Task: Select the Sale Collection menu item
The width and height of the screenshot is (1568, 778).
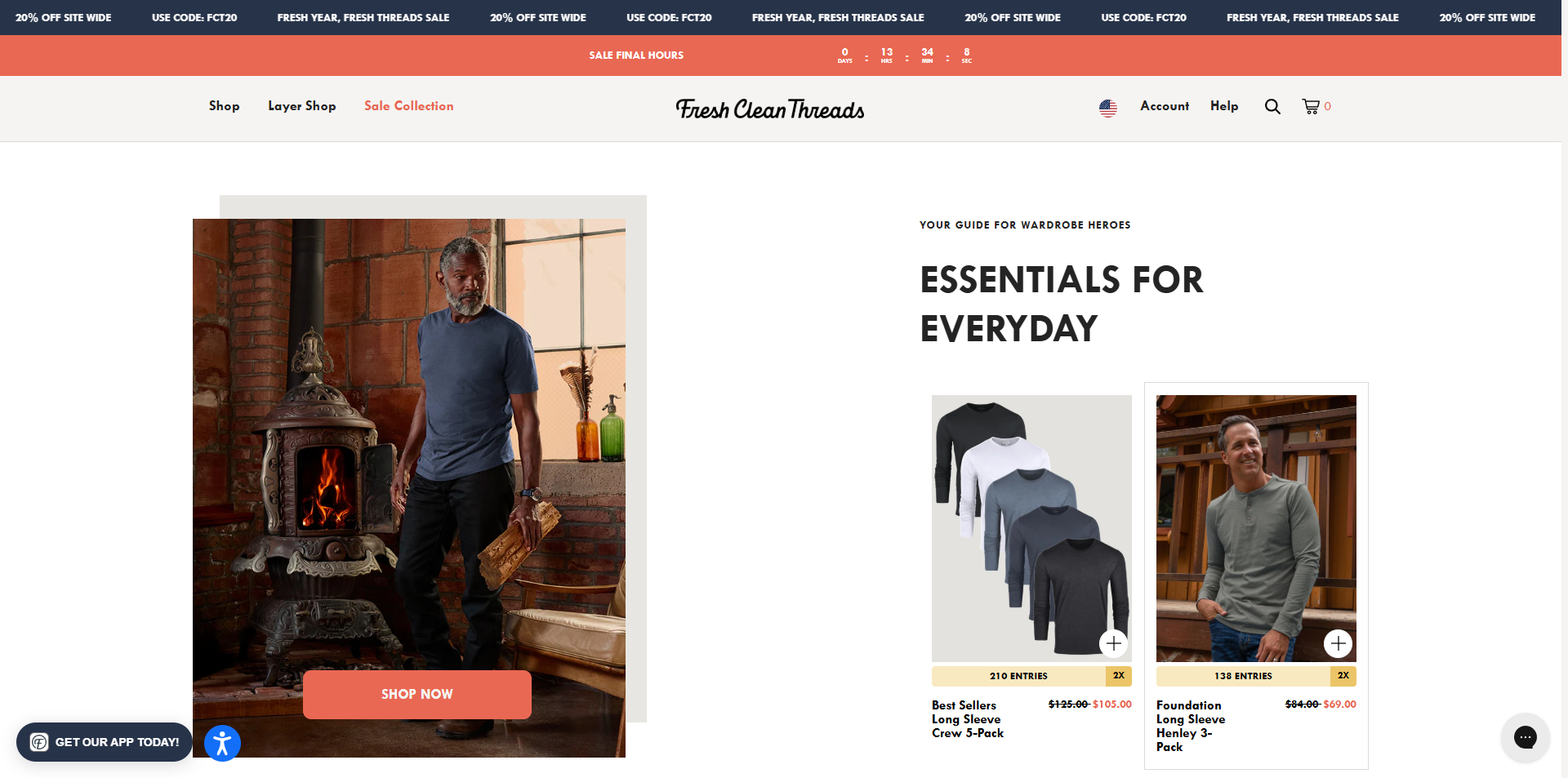Action: click(408, 106)
